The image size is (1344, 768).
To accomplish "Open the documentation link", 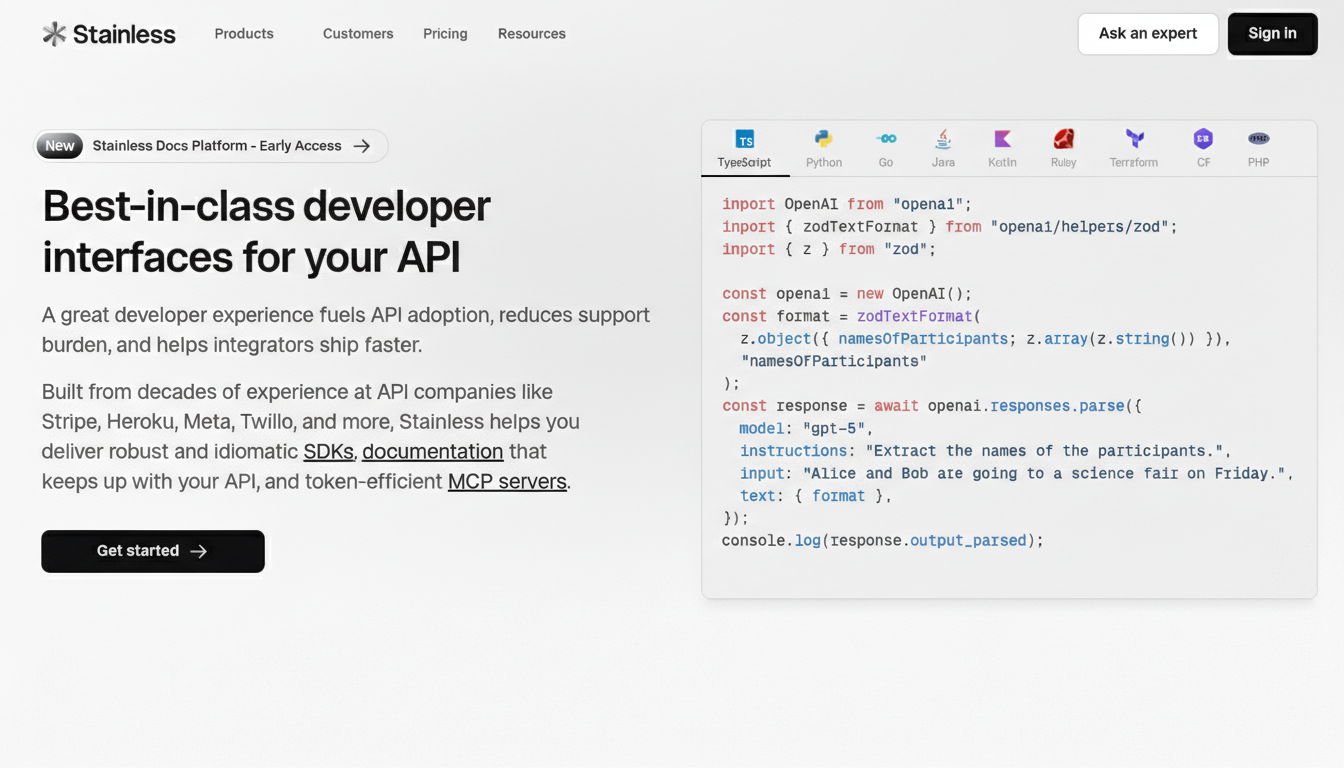I will point(432,451).
